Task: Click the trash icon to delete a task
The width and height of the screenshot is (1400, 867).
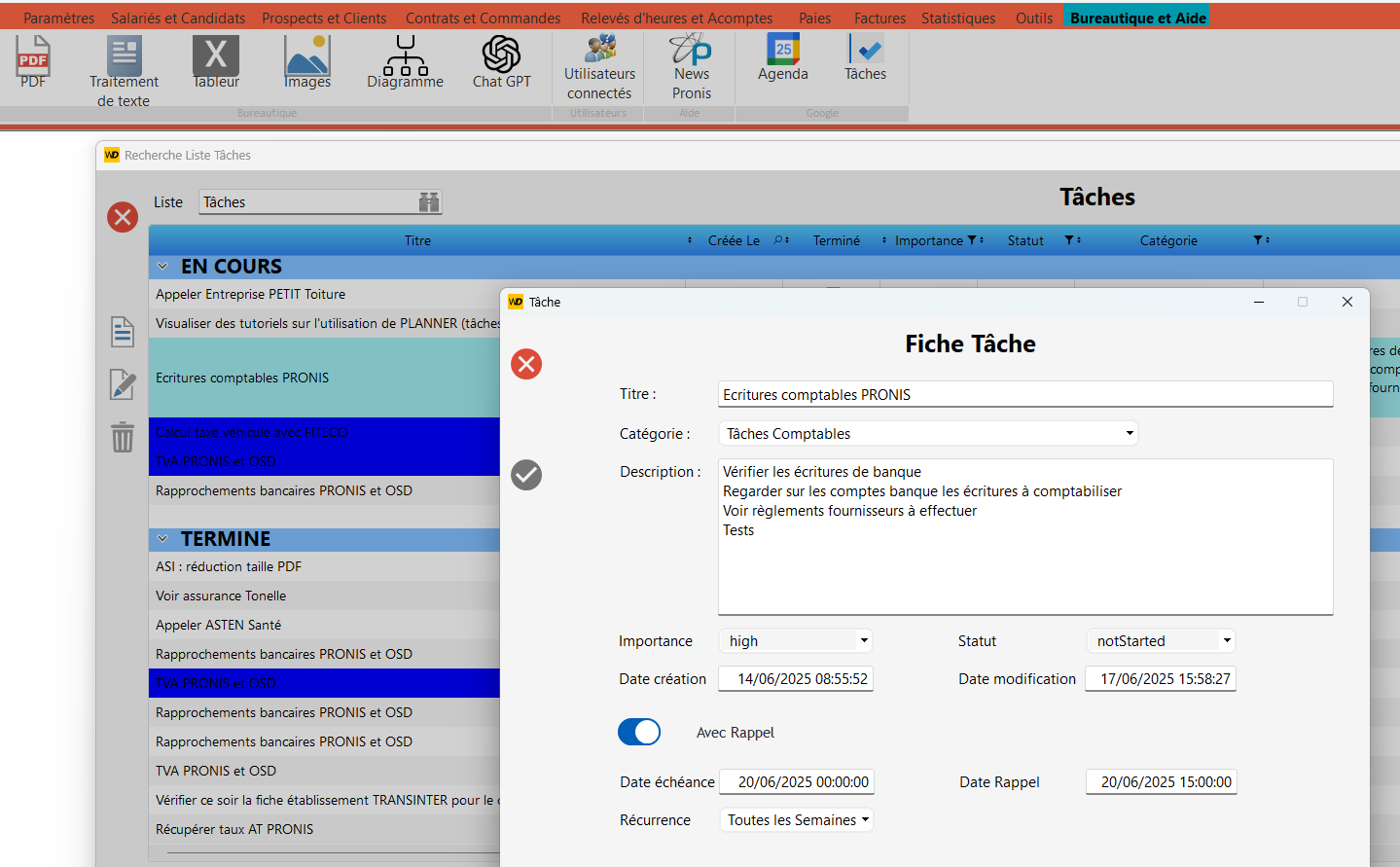Action: click(123, 437)
